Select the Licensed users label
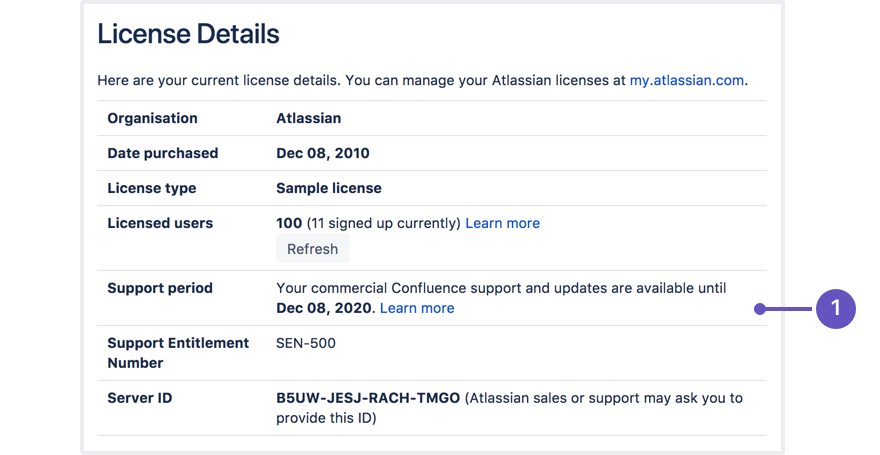Screen dimensions: 880x455 click(x=160, y=223)
